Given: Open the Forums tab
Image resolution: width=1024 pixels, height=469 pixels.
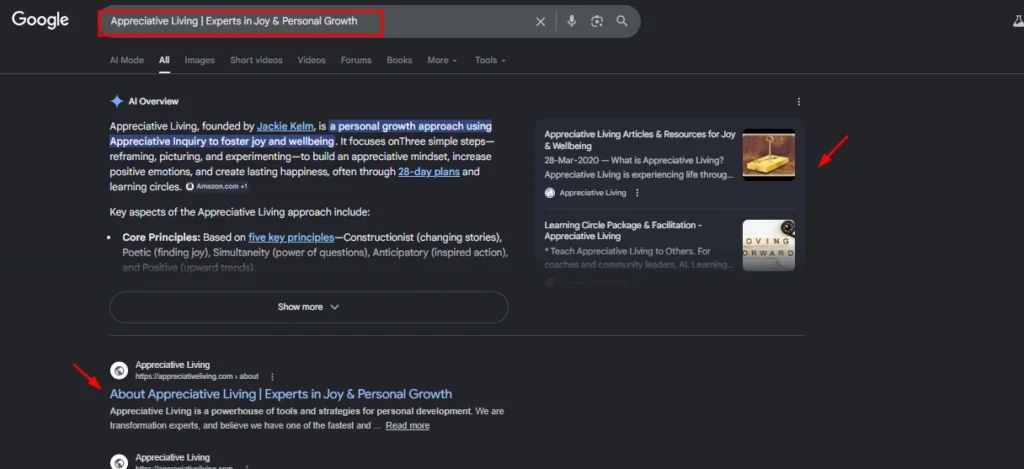Looking at the screenshot, I should 356,60.
